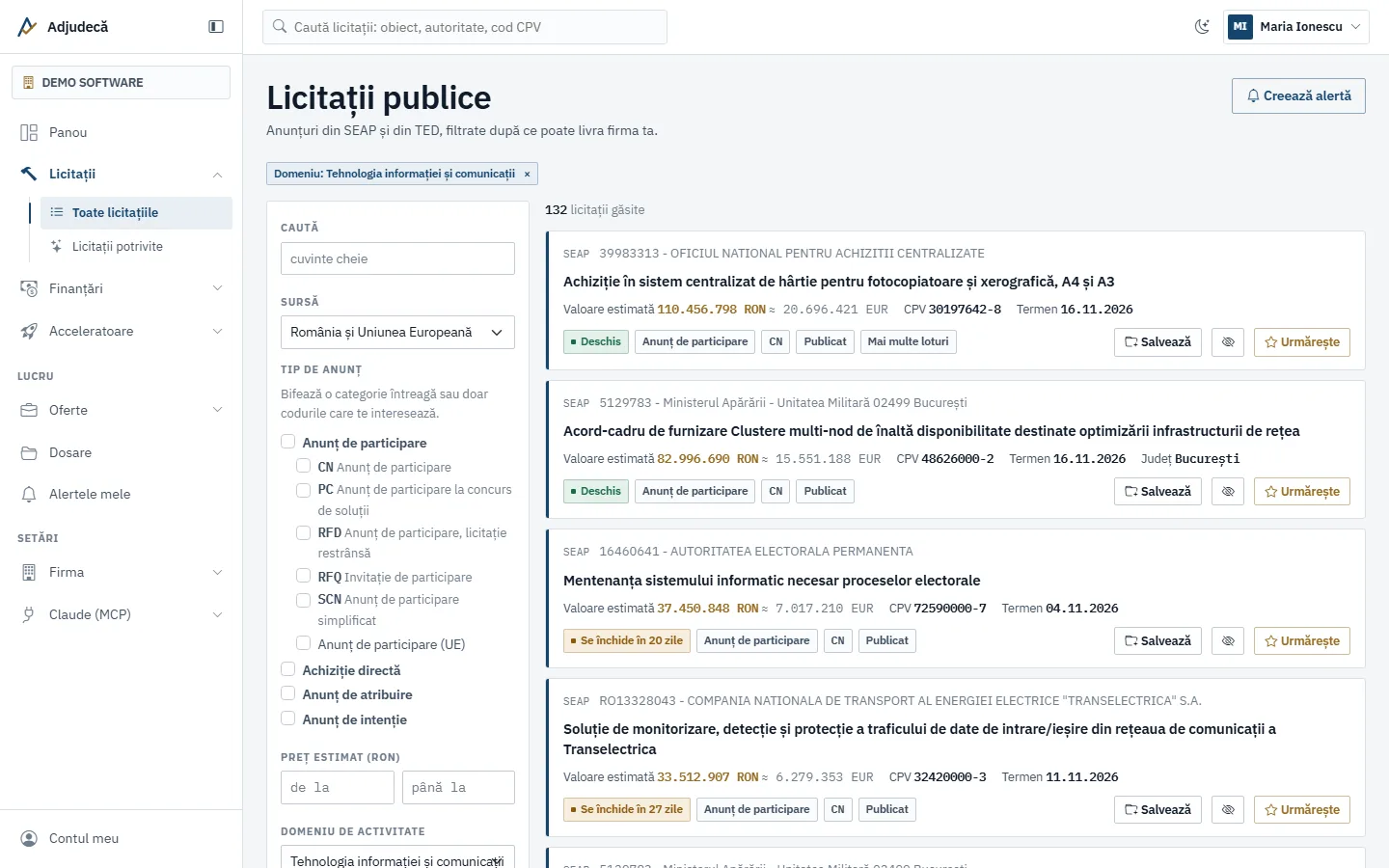Click the Adjudecă logo icon
The height and width of the screenshot is (868, 1389).
(x=27, y=27)
